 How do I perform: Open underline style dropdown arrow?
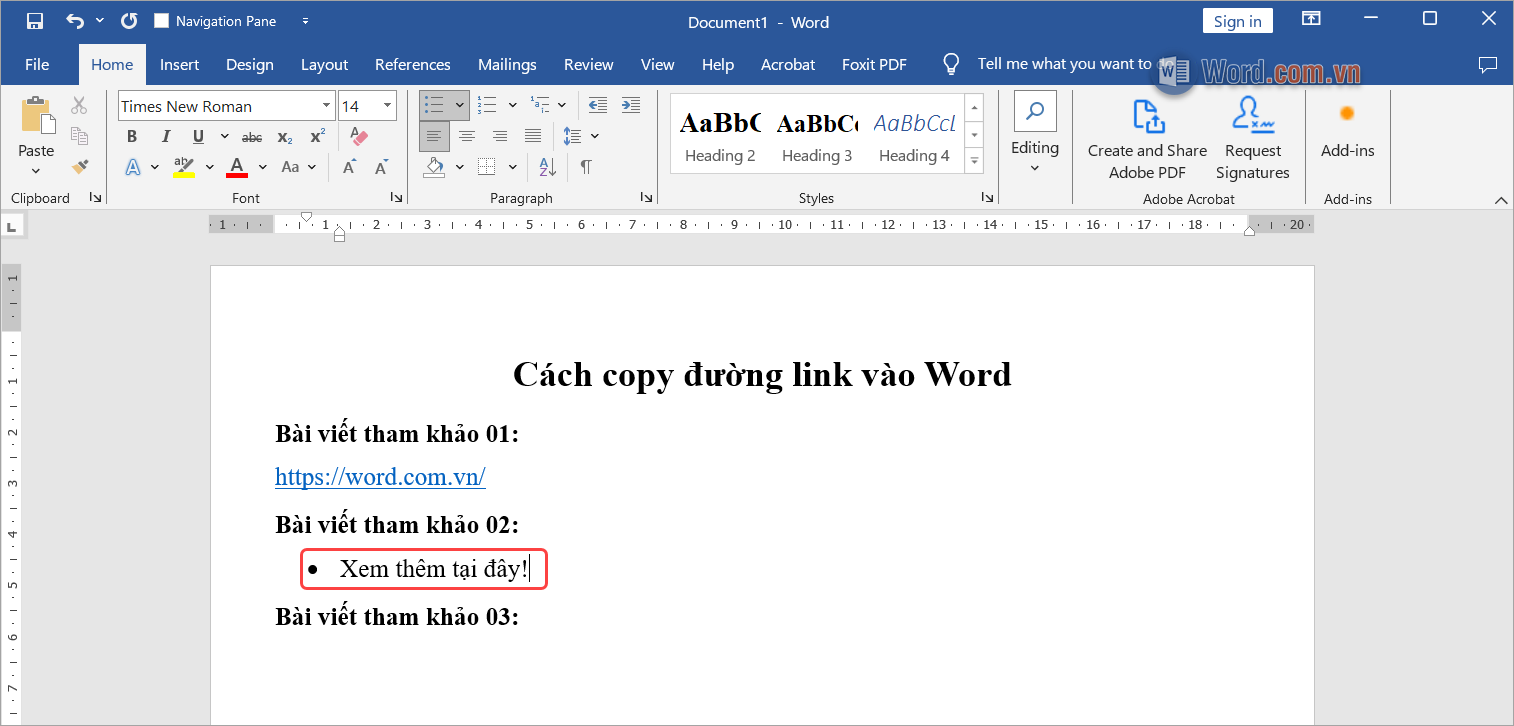click(224, 137)
